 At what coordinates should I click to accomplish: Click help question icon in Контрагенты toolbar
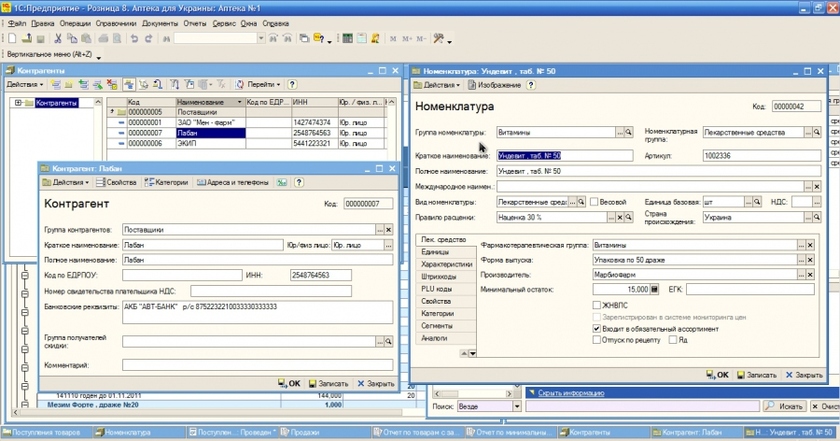pos(292,85)
